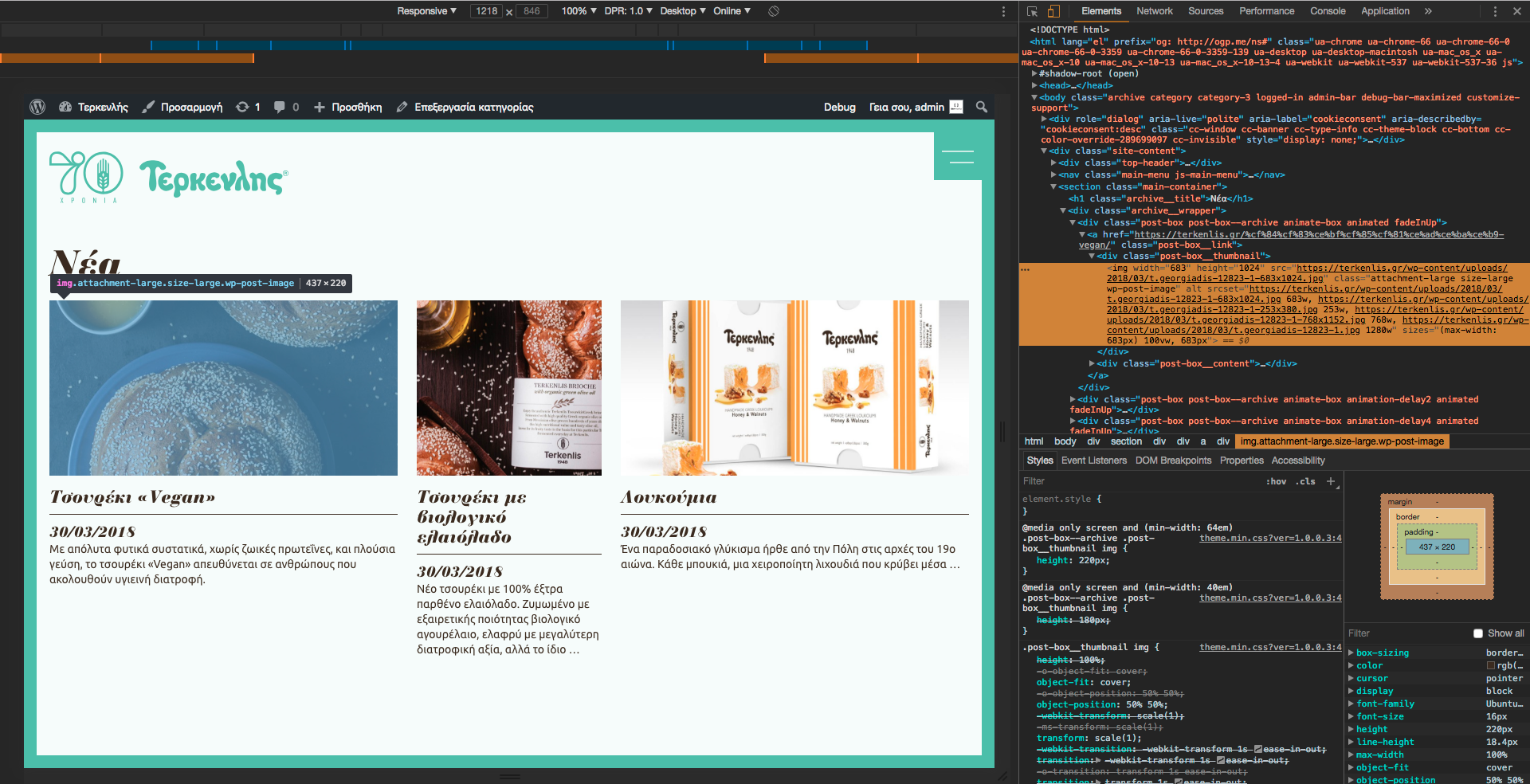Viewport: 1530px width, 784px height.
Task: Switch to the Sources tab
Action: coord(1206,11)
